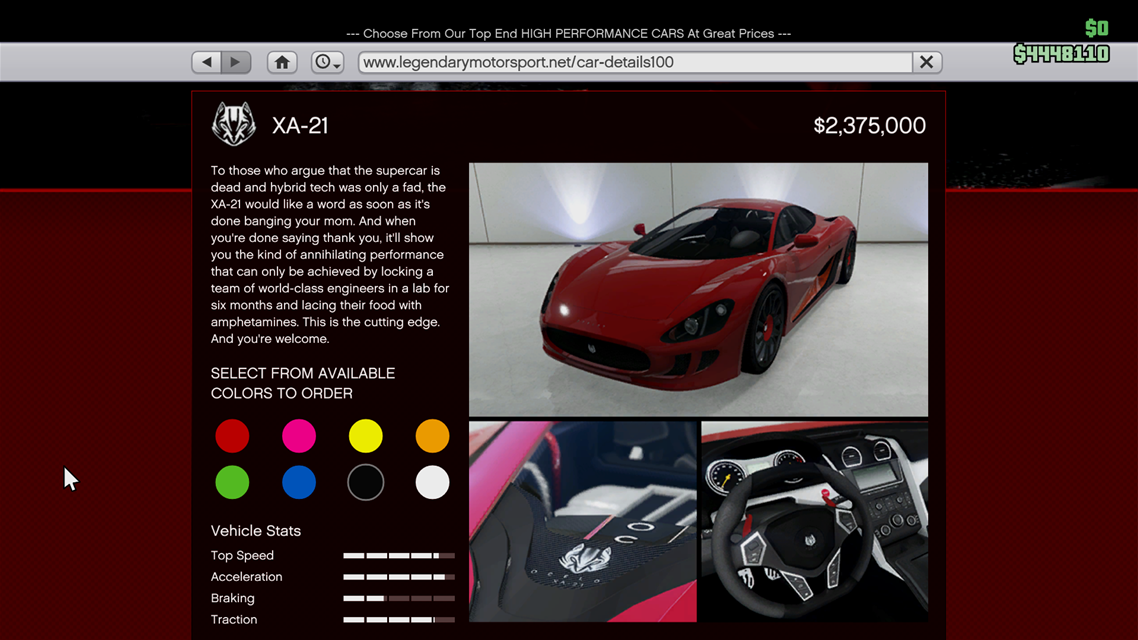Open the browsing history dropdown

[x=327, y=62]
